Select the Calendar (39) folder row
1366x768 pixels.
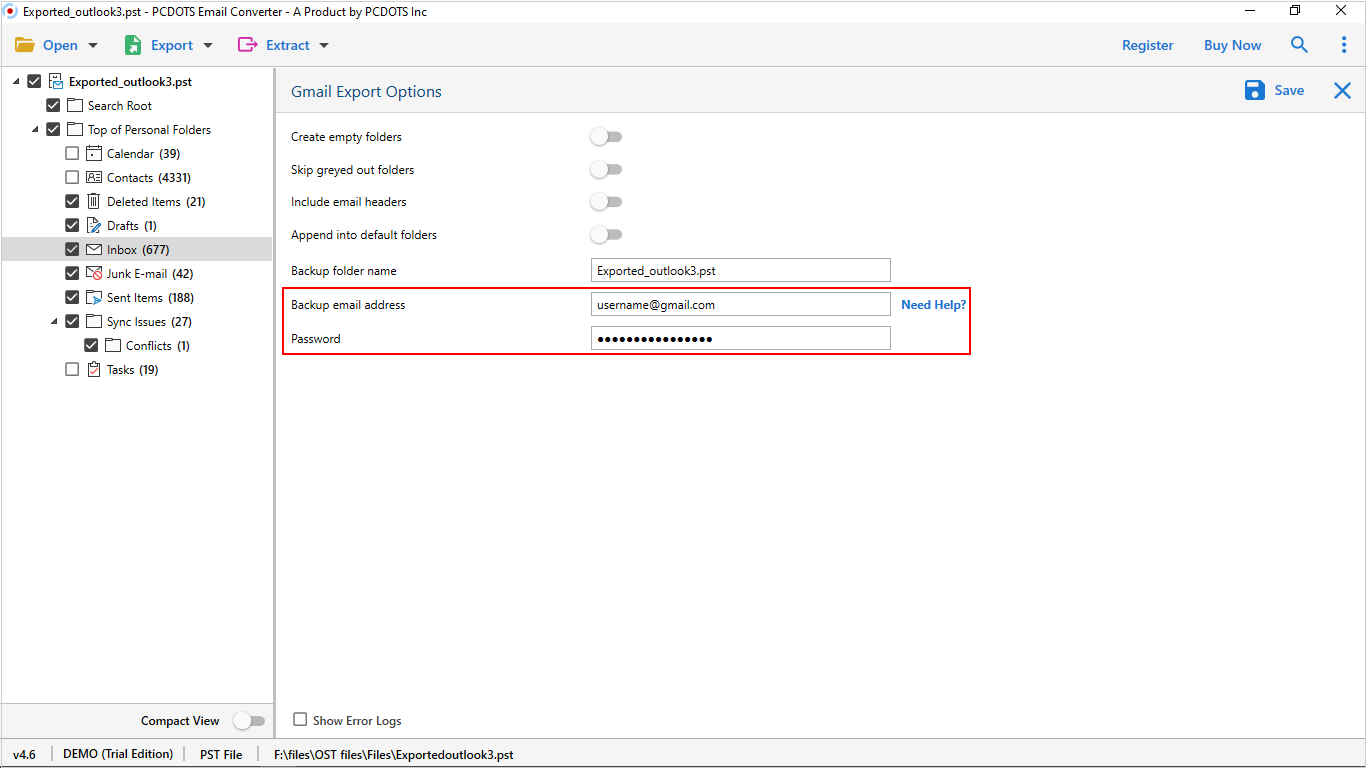pos(137,154)
